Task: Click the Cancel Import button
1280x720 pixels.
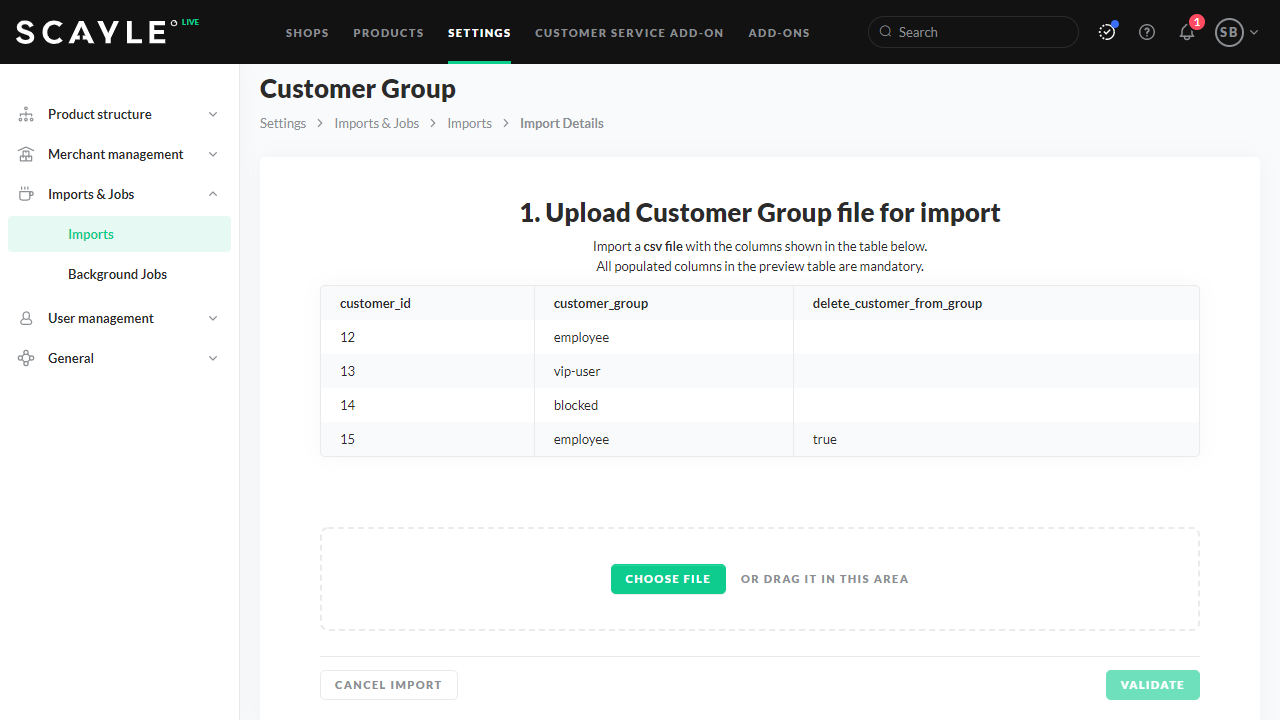Action: (388, 685)
